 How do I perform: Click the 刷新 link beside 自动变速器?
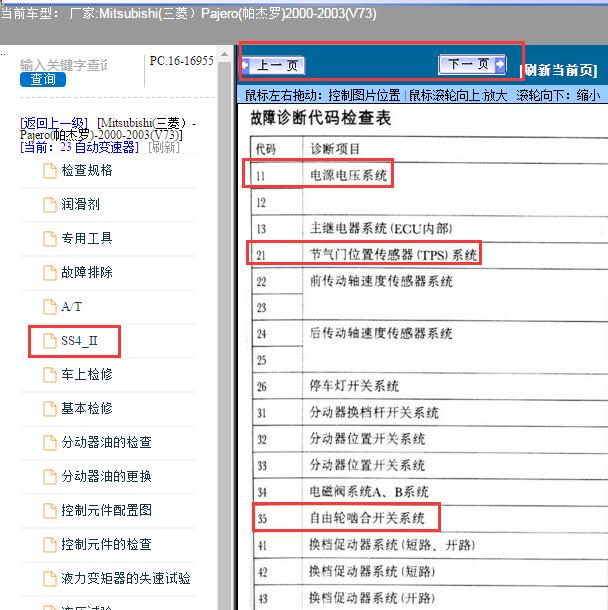[x=164, y=147]
